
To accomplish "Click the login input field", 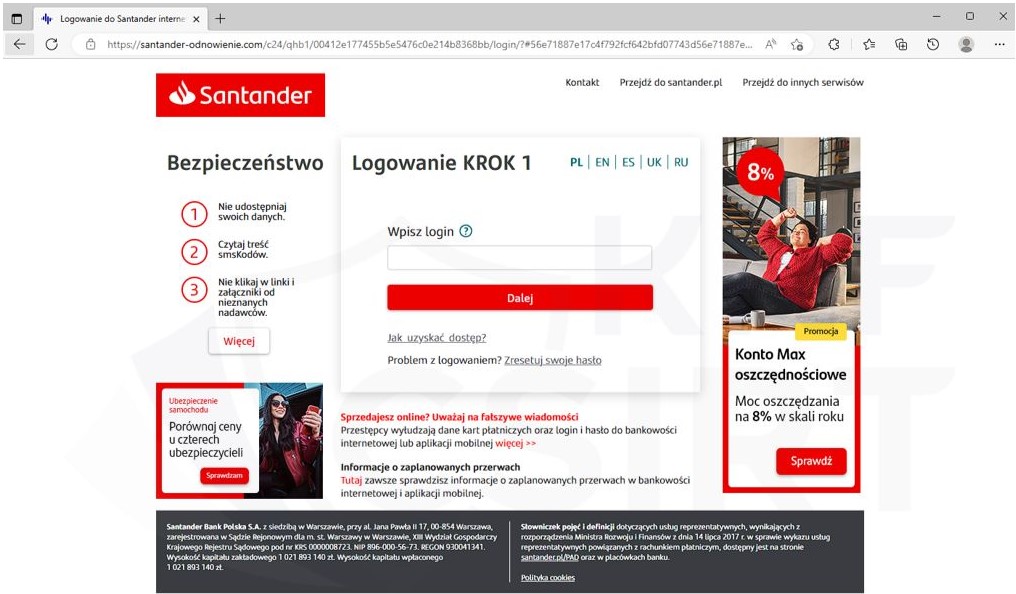I will coord(520,257).
